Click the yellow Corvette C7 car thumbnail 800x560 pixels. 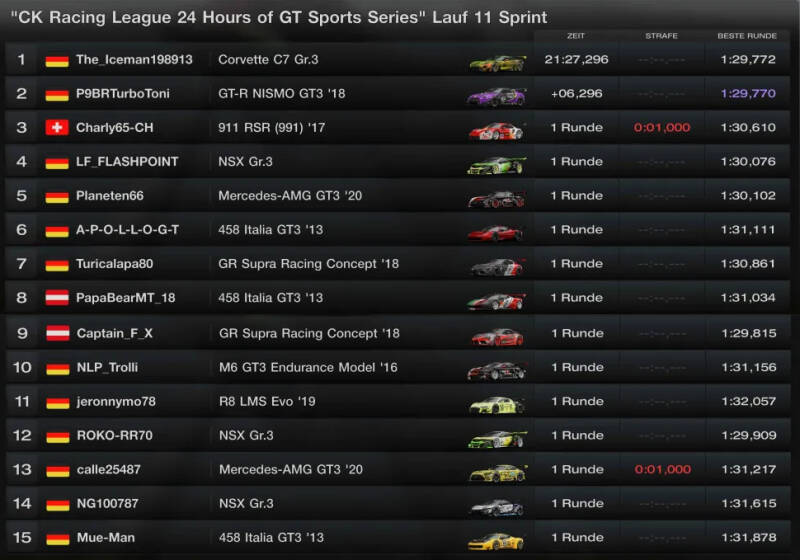[497, 62]
